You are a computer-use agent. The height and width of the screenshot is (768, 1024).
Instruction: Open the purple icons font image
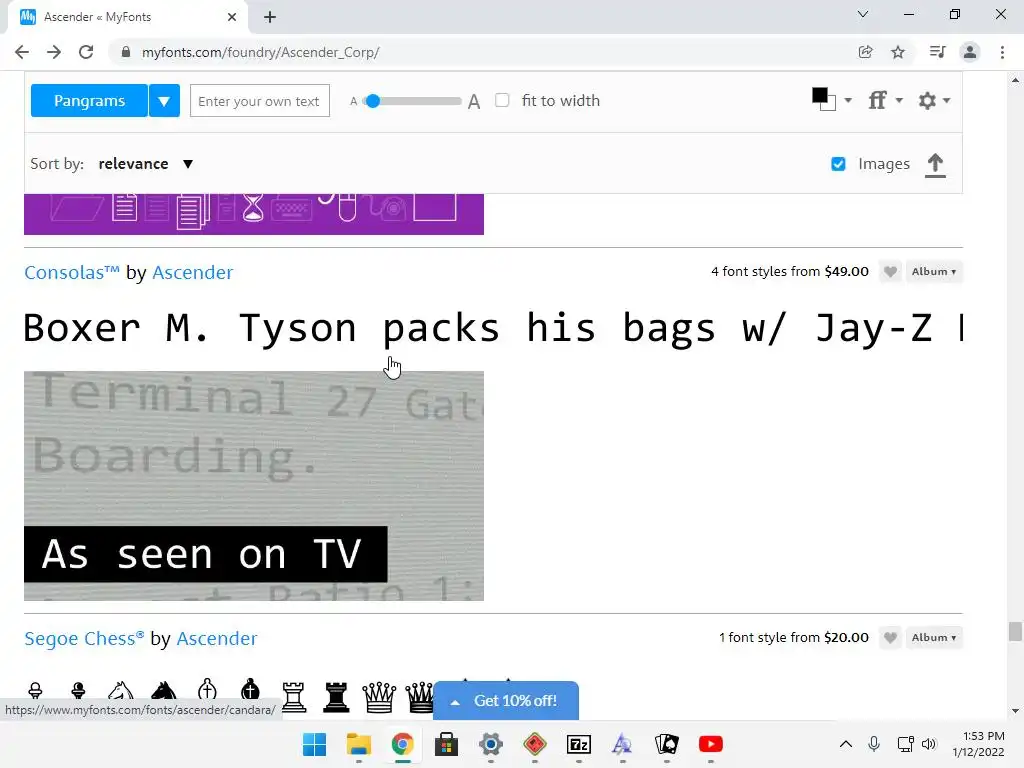[x=253, y=214]
